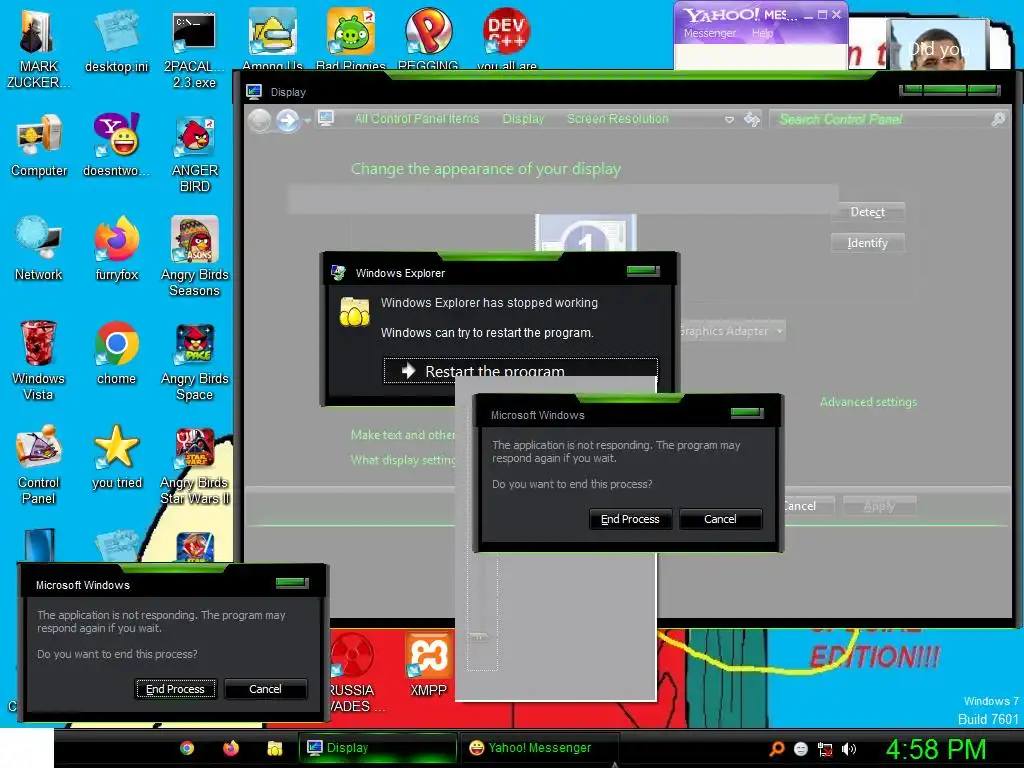Click All Control Panel Items breadcrumb

(x=417, y=119)
